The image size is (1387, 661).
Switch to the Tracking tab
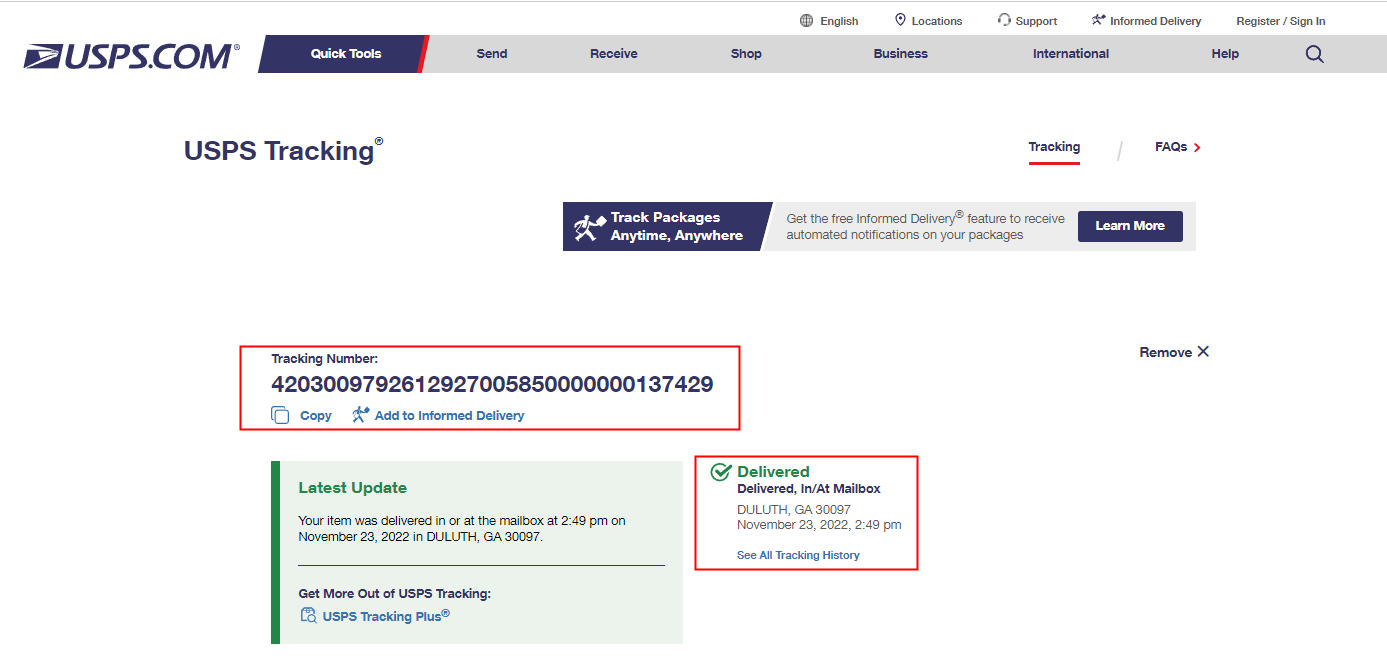(1054, 147)
